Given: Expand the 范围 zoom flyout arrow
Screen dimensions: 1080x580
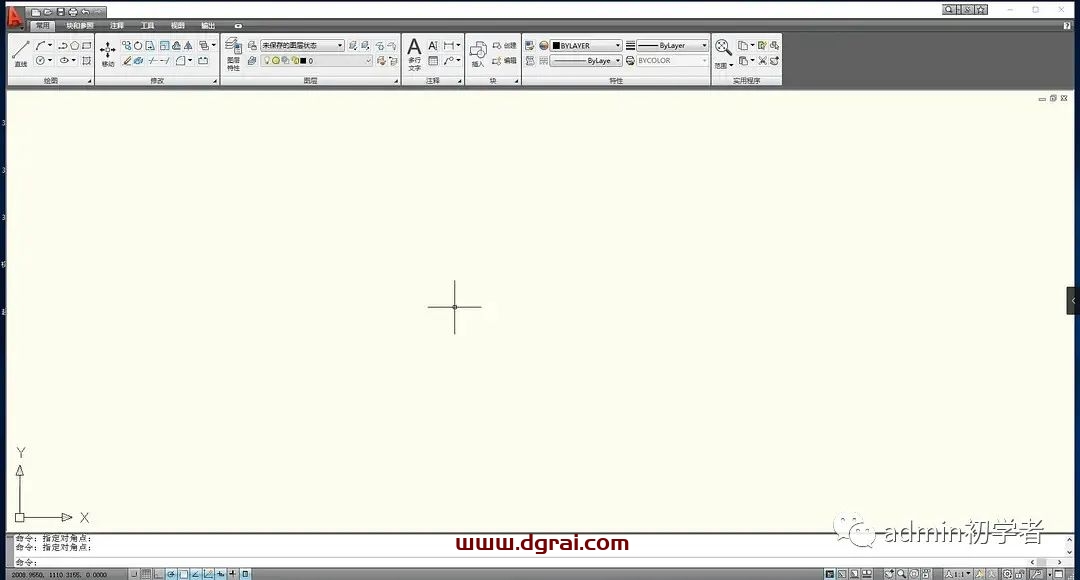Looking at the screenshot, I should click(x=731, y=66).
